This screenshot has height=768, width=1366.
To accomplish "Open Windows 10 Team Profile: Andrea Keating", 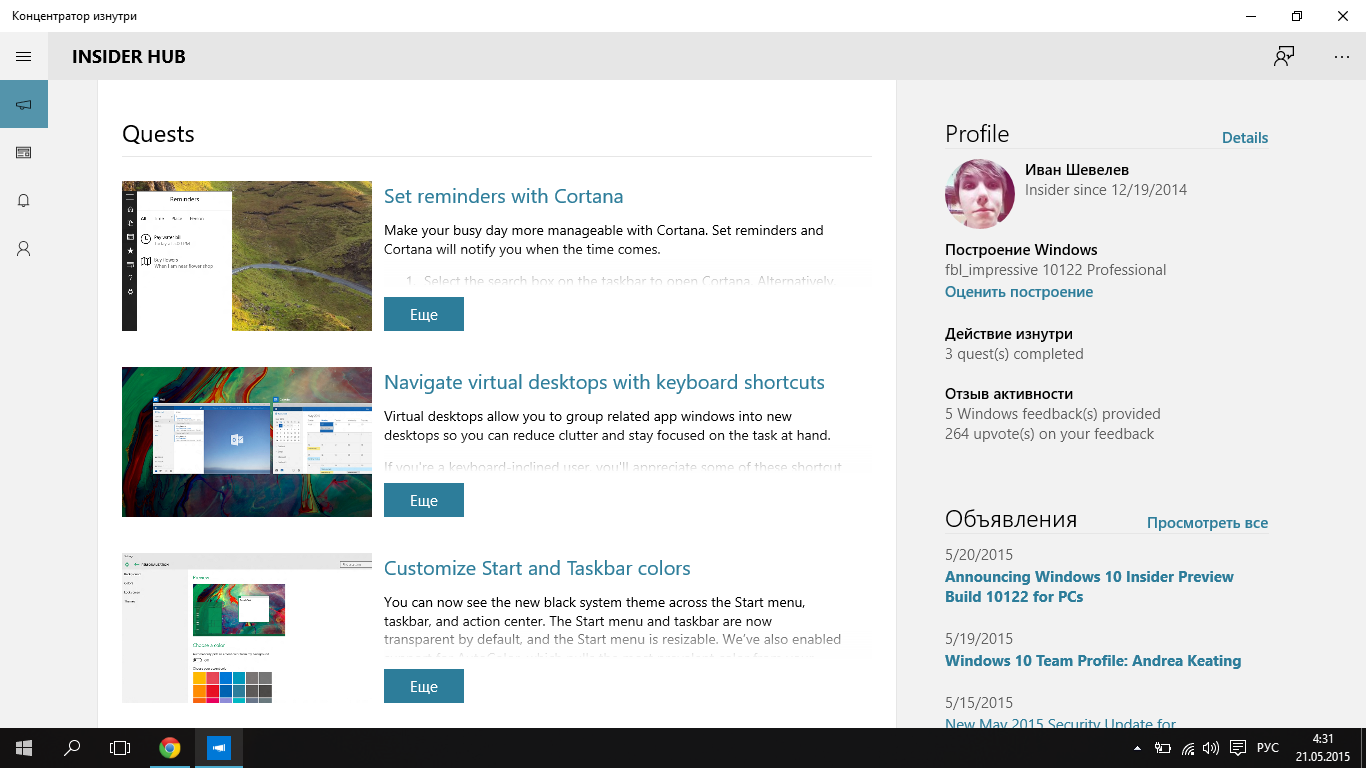I will (x=1093, y=661).
